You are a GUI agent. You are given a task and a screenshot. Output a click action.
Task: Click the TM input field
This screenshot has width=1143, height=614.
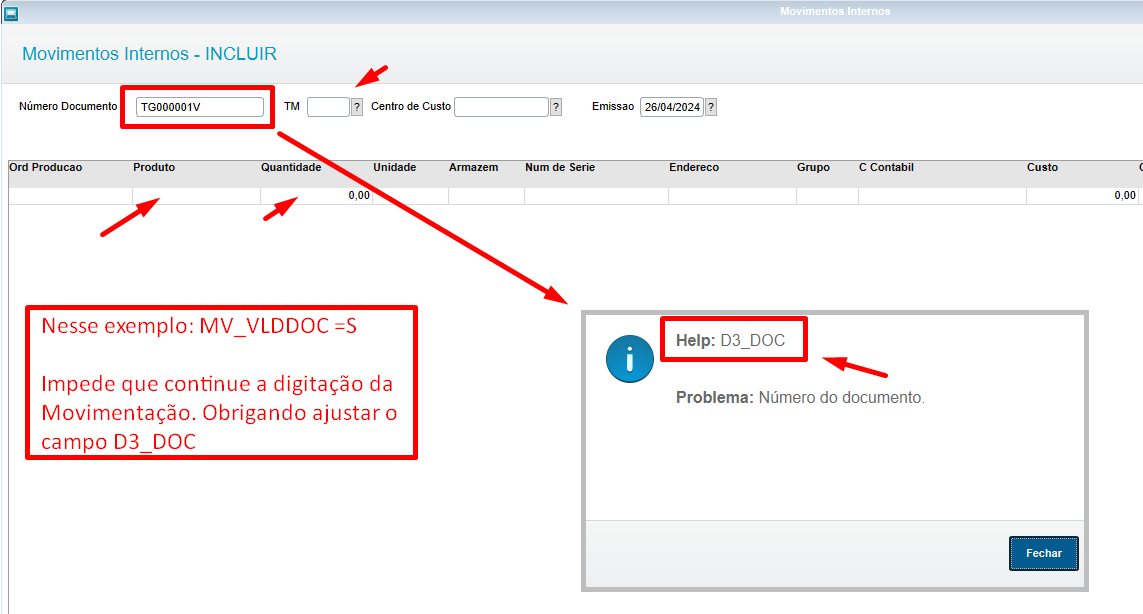[x=328, y=107]
